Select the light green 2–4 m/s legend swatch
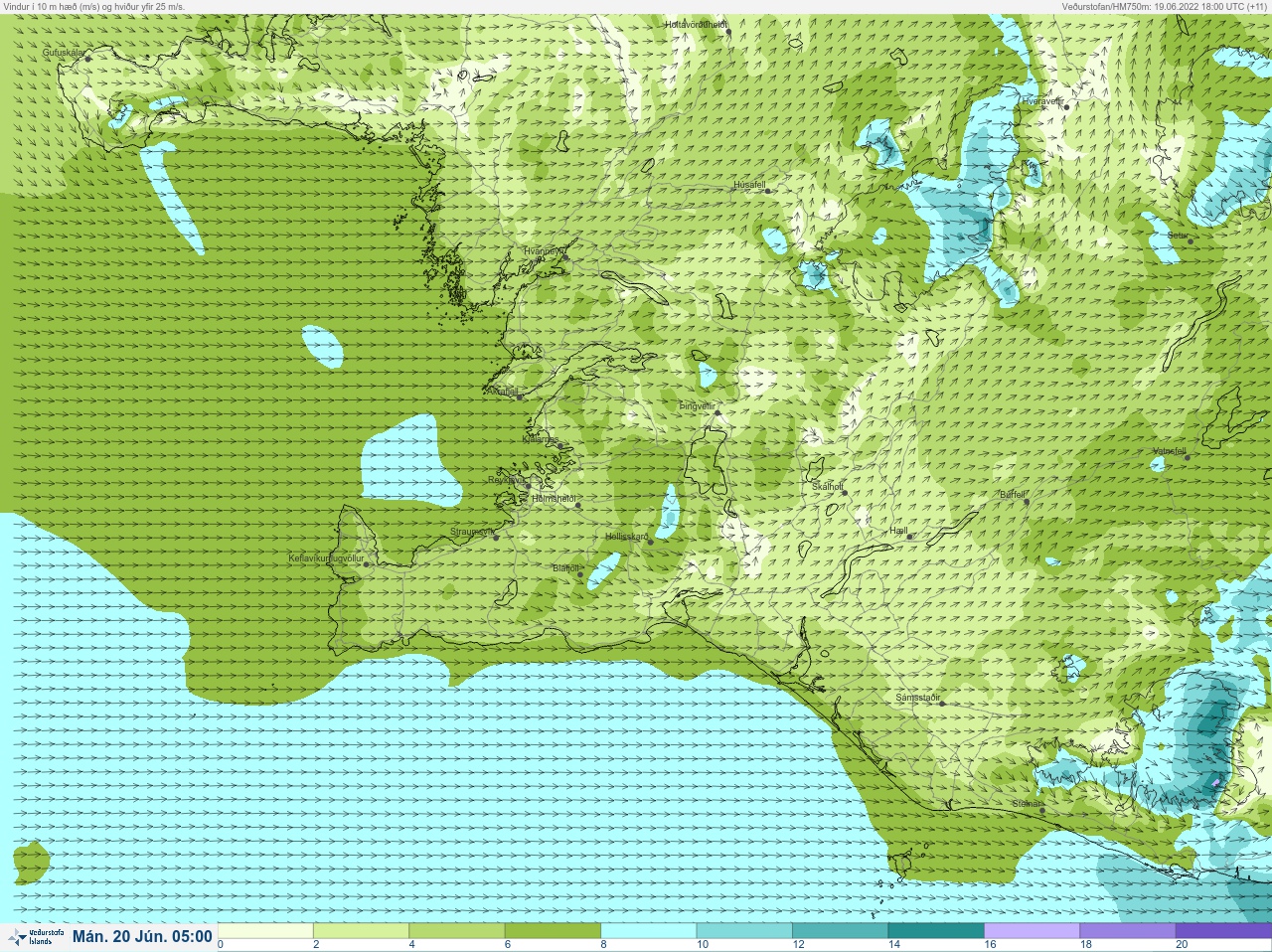 point(362,931)
